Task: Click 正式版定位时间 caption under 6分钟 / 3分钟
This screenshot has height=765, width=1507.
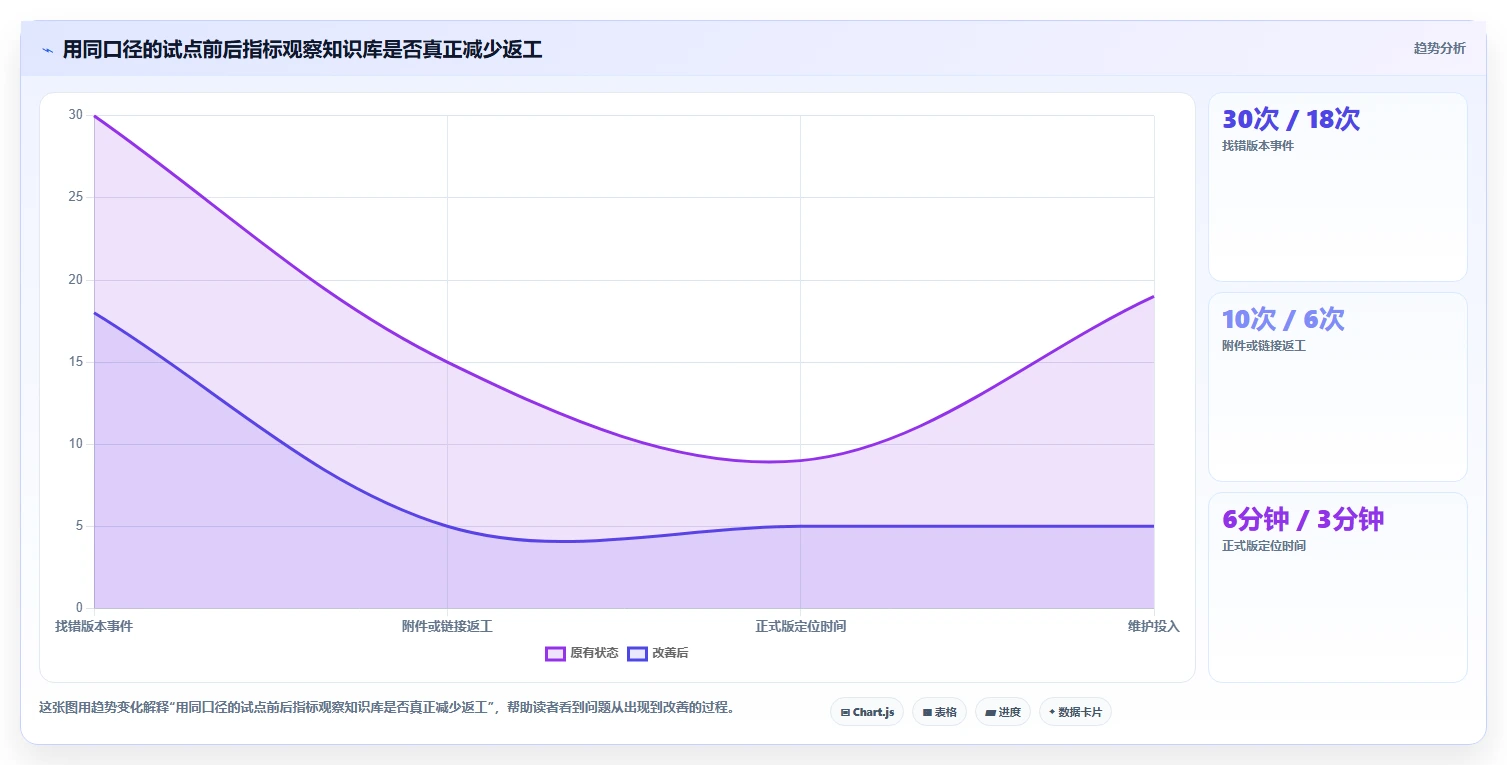Action: click(1264, 546)
